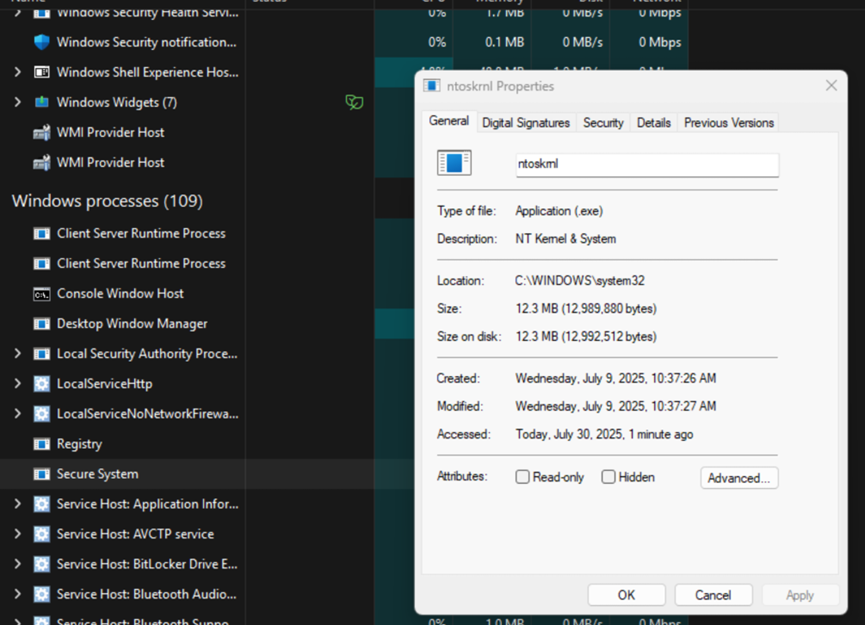Click the Windows Shell Experience Host icon

[x=41, y=72]
